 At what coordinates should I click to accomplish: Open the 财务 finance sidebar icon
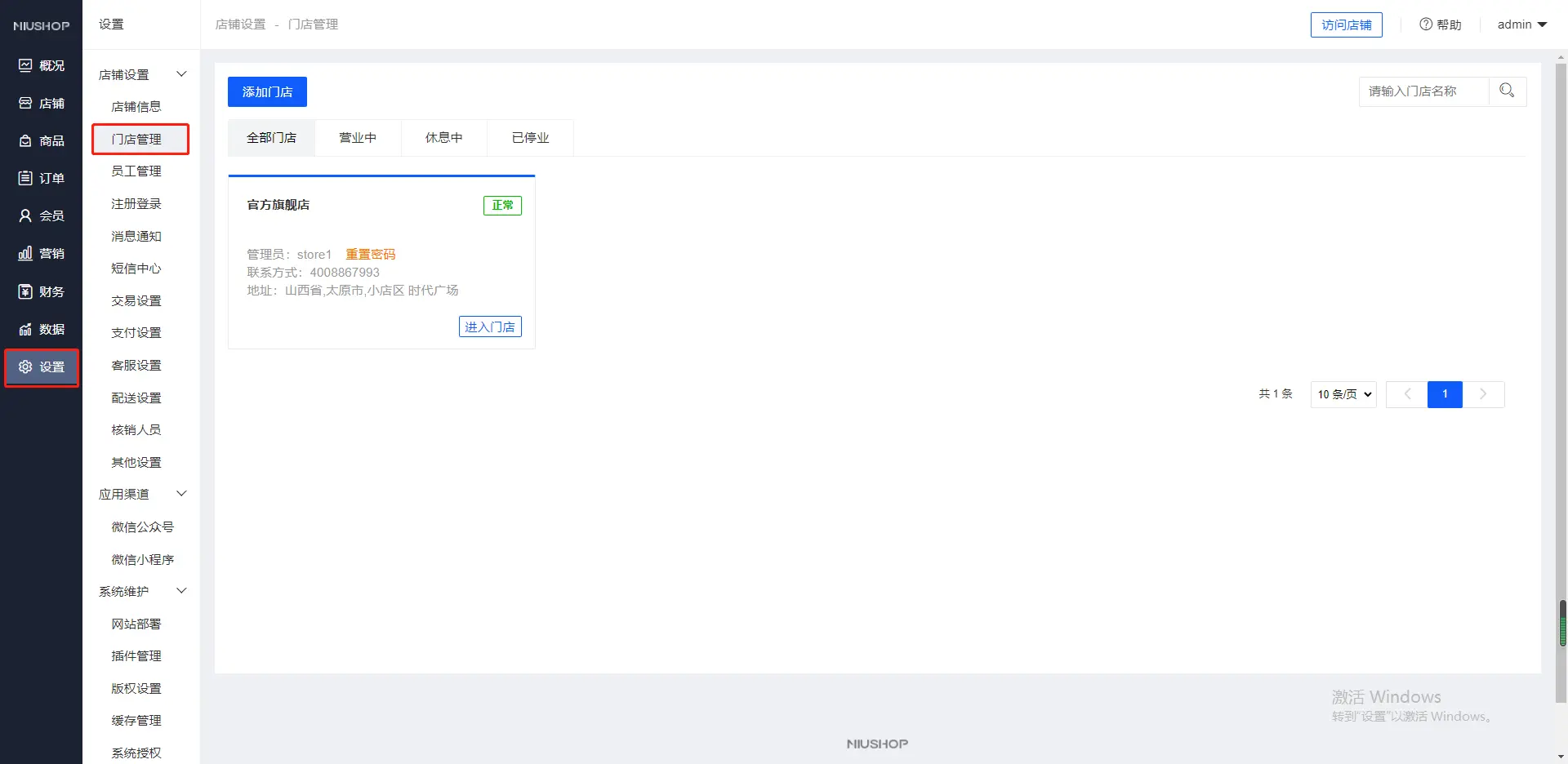[25, 291]
